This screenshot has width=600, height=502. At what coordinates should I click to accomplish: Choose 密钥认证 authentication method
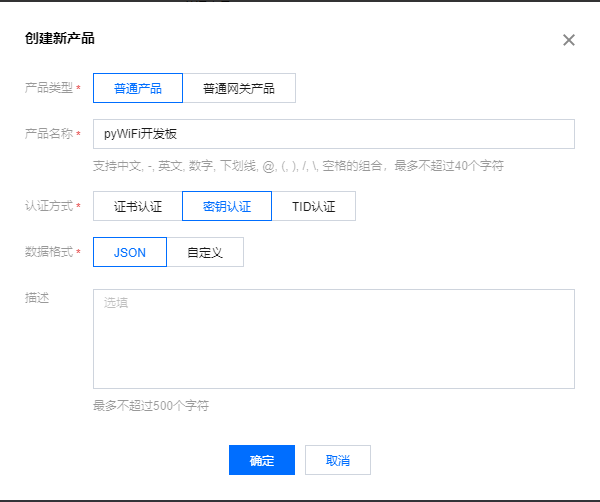coord(227,206)
